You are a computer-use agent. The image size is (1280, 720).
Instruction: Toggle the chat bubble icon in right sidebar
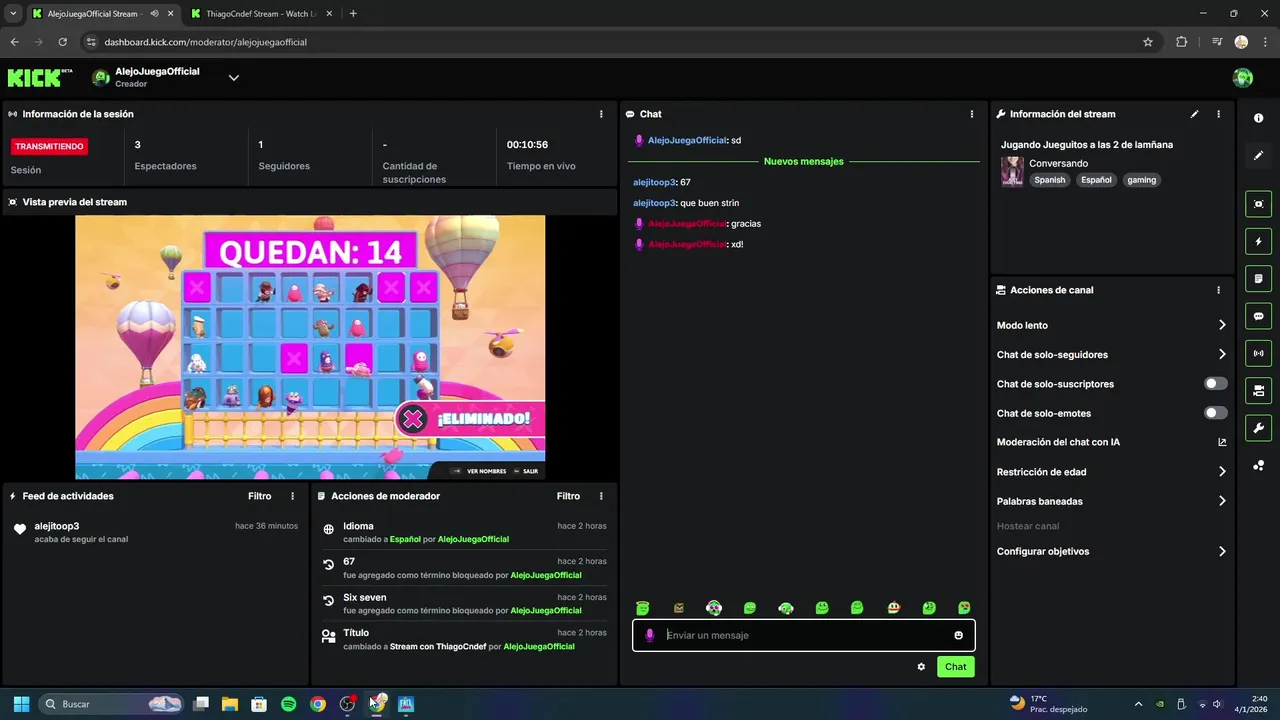1258,316
